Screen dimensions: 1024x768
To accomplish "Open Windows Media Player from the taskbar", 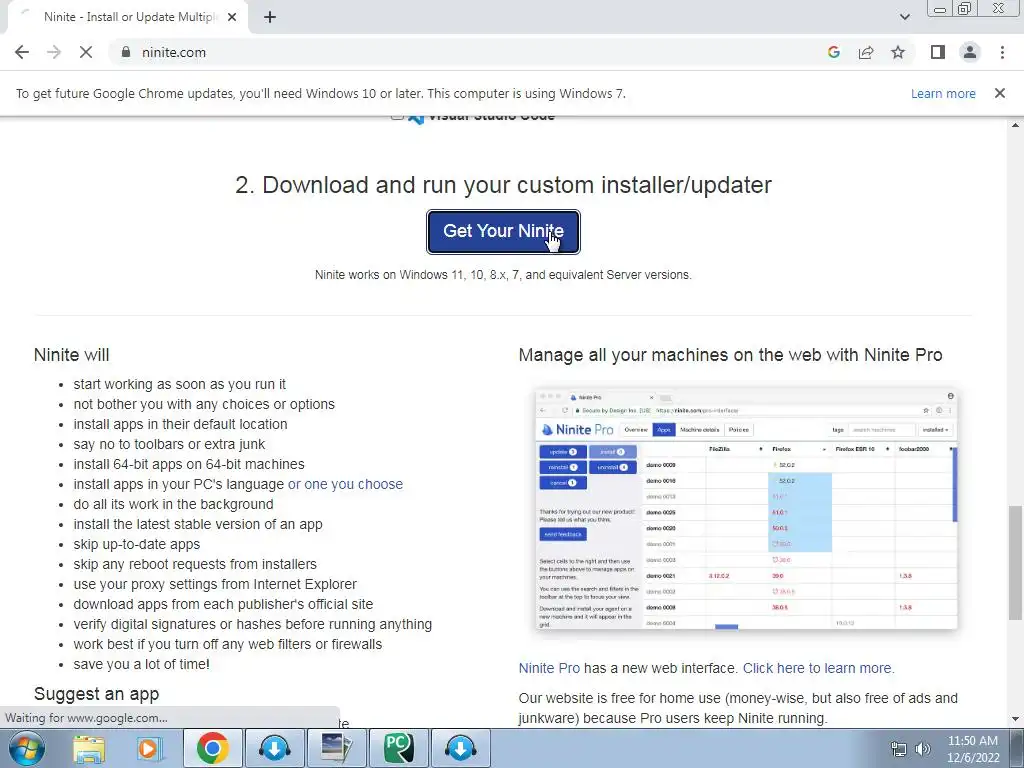I will 148,748.
